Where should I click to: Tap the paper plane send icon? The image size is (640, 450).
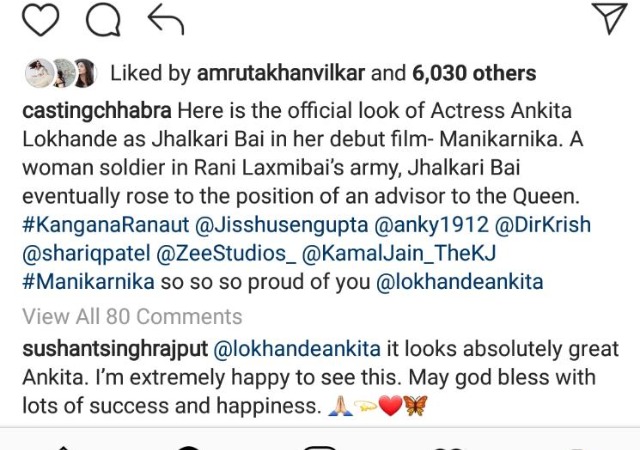click(x=609, y=18)
